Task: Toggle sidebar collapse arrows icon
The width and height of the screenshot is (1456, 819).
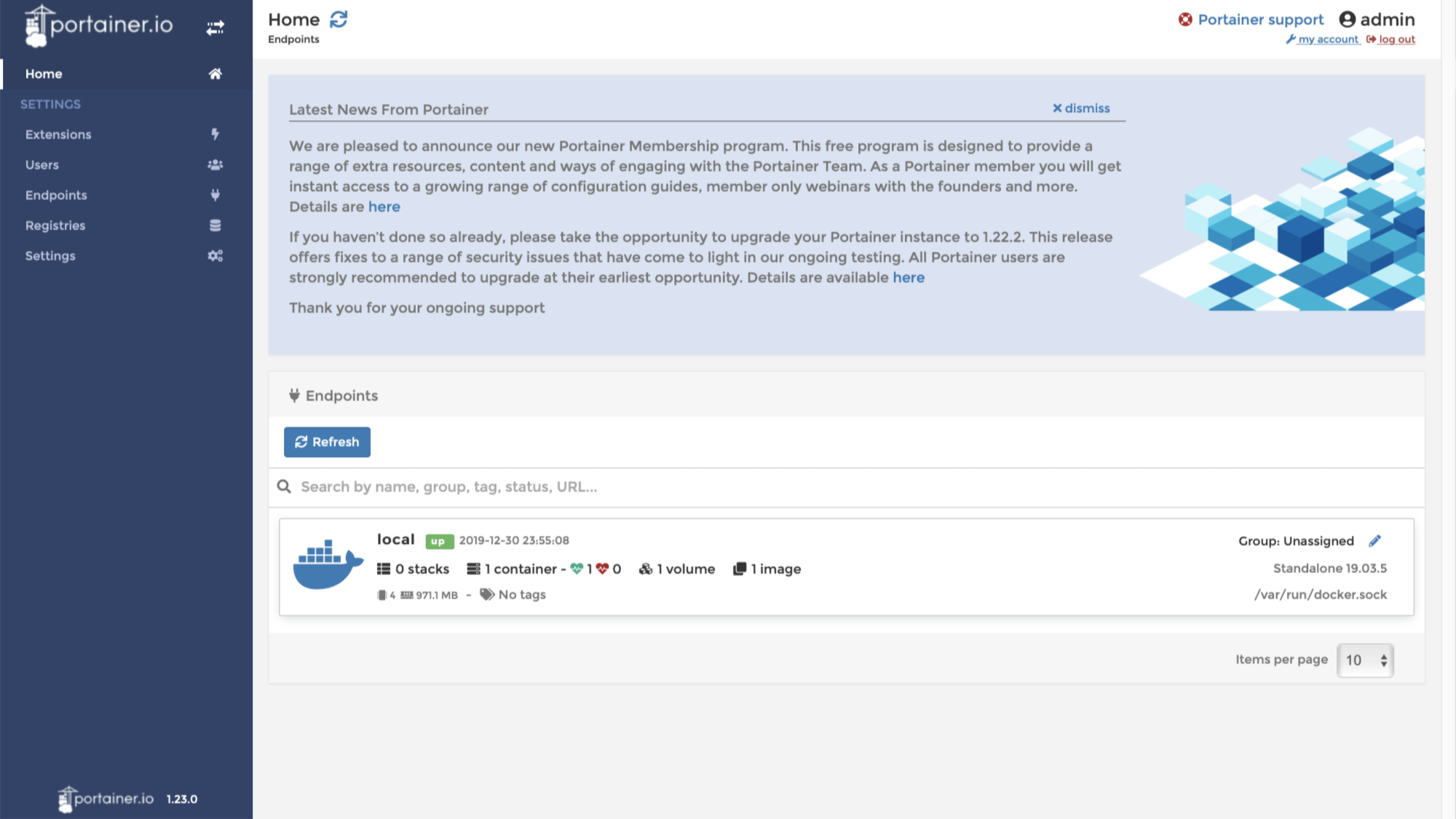Action: pos(215,28)
